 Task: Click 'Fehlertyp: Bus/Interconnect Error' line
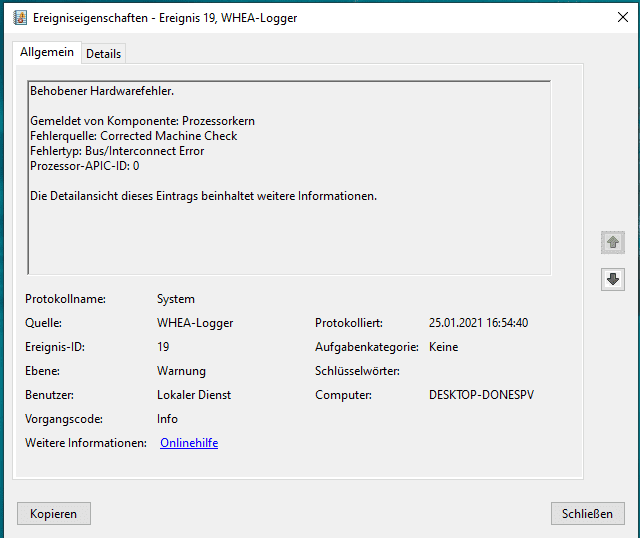click(x=117, y=151)
